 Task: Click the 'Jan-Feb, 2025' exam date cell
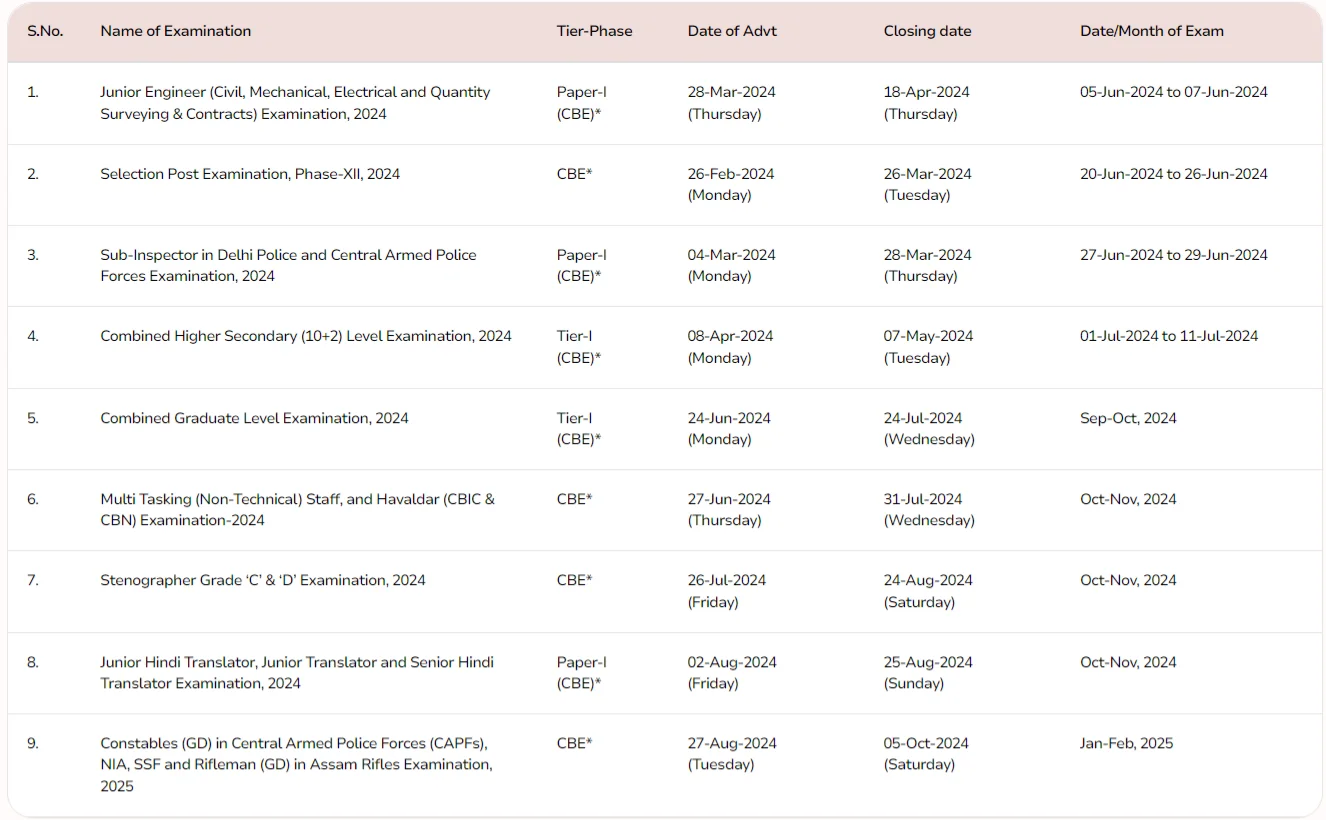tap(1126, 743)
